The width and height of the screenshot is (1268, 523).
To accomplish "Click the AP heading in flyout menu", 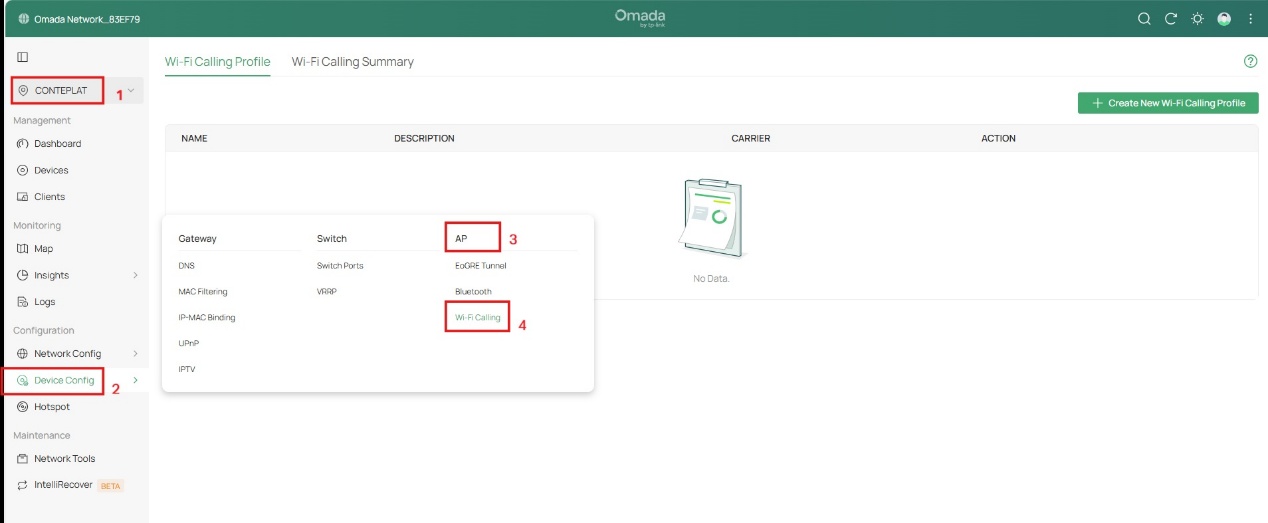I will (461, 239).
